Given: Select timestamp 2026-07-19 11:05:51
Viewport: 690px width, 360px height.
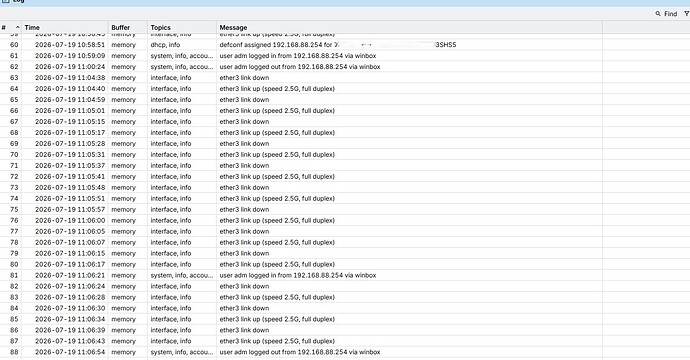Looking at the screenshot, I should (70, 198).
